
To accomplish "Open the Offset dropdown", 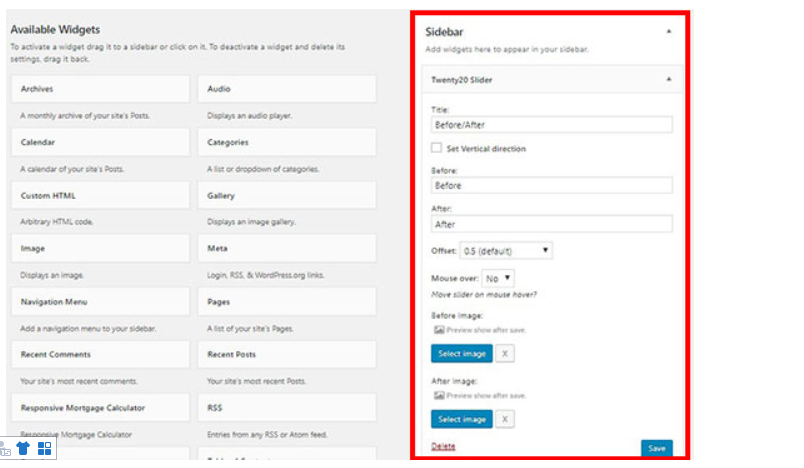I will coord(506,250).
